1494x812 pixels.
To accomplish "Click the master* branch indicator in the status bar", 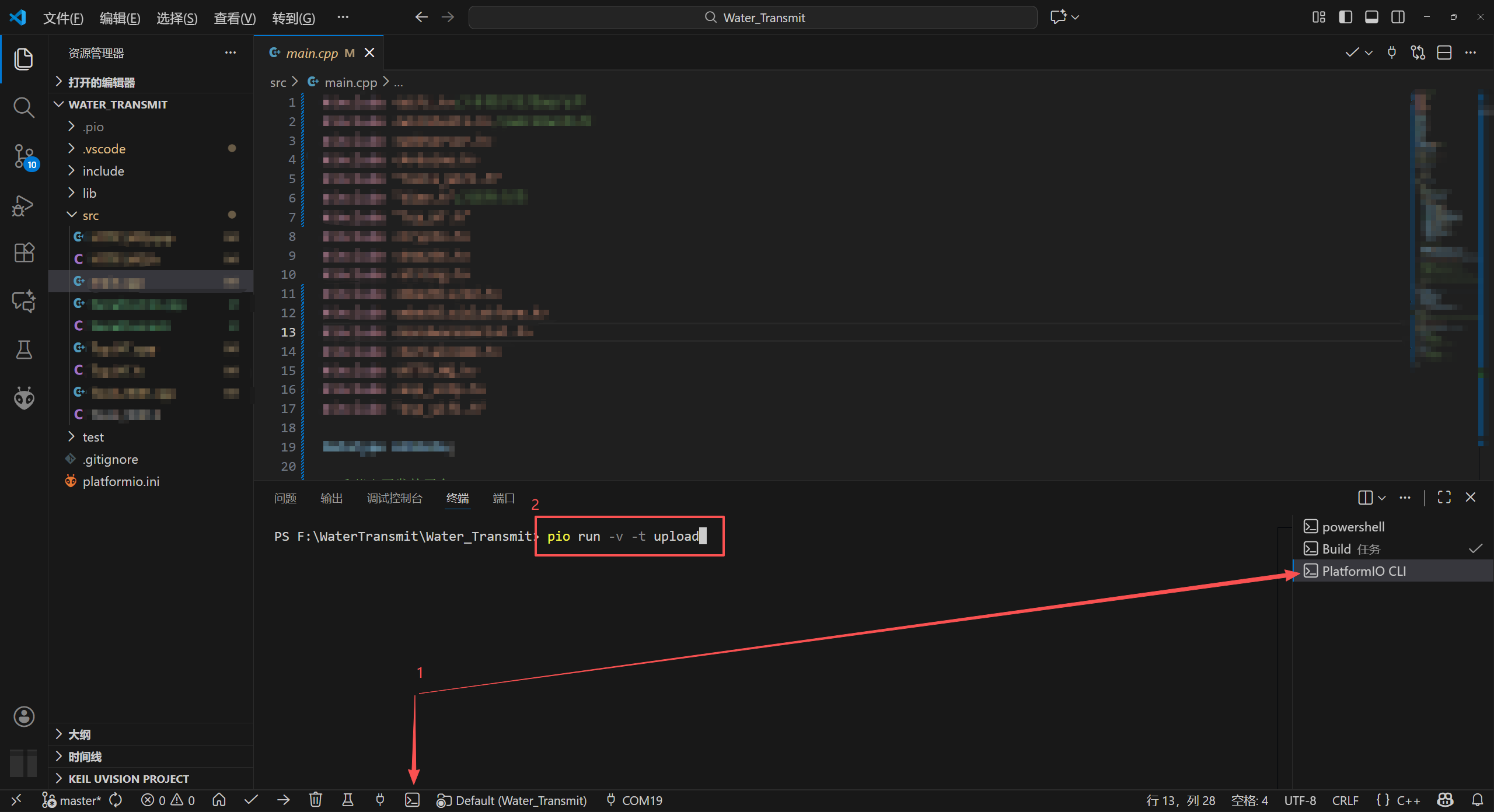I will pyautogui.click(x=80, y=800).
